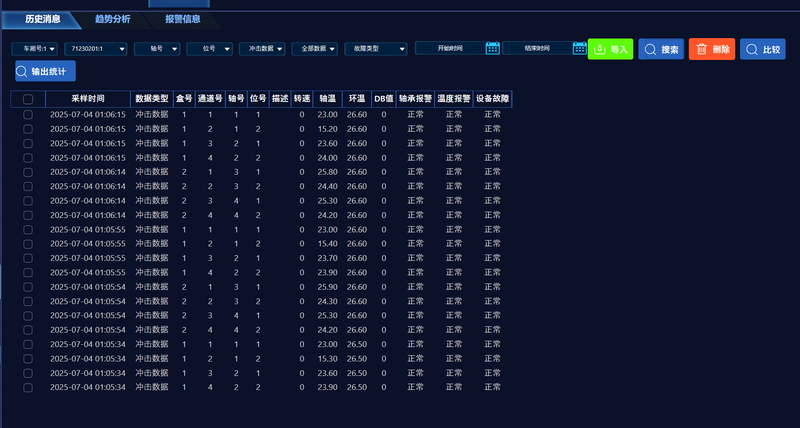Viewport: 800px width, 428px height.
Task: Focus the 结束时间 date field
Action: tap(537, 48)
